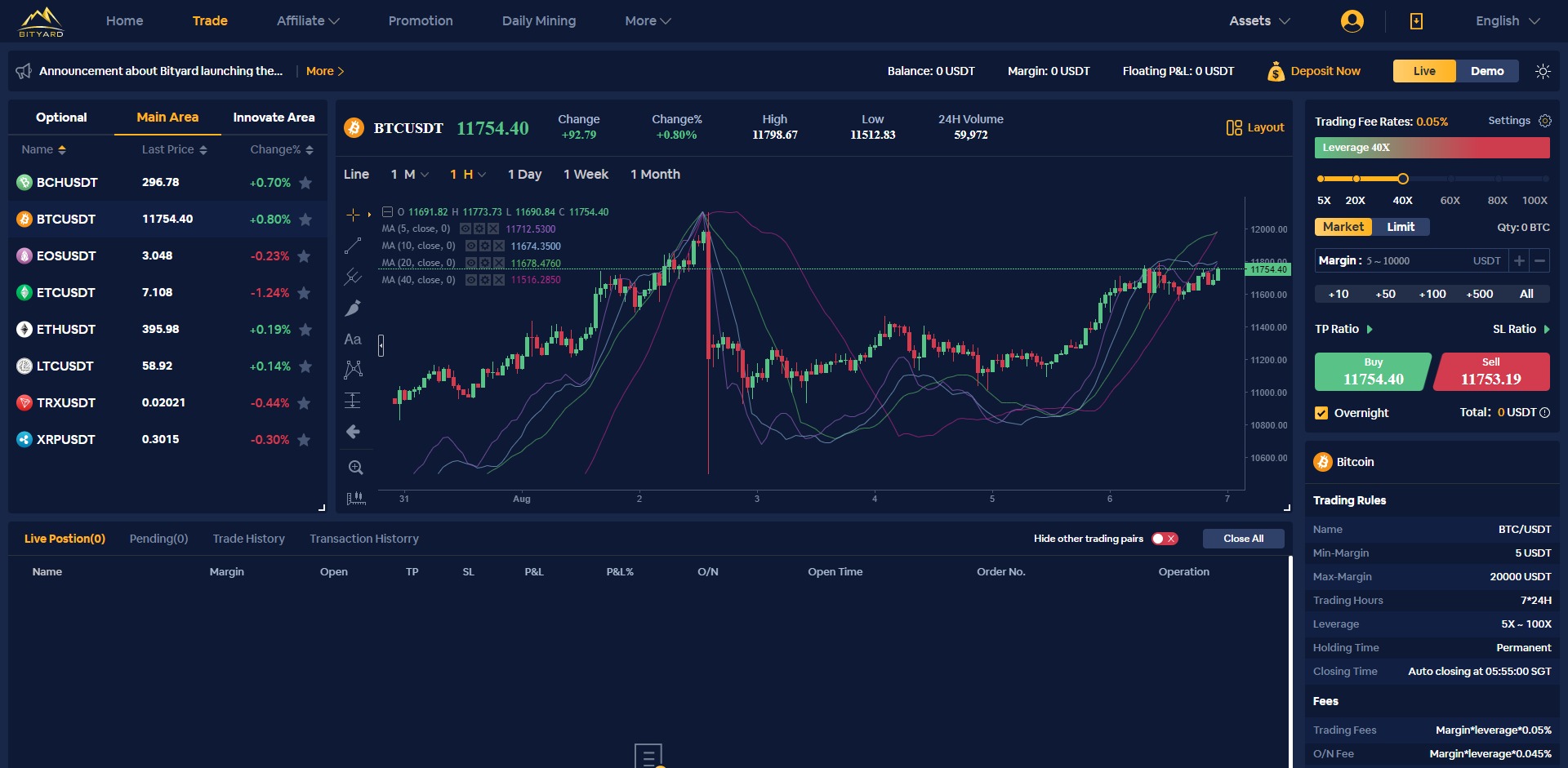This screenshot has width=1568, height=768.
Task: Select the crosshair tool on the chart toolbar
Action: point(354,215)
